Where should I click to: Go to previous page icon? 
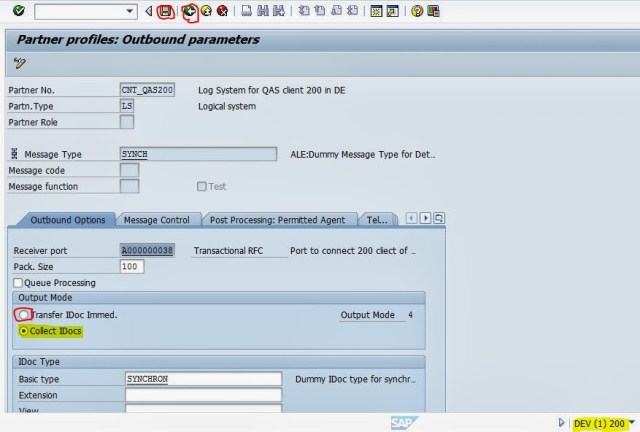(320, 11)
